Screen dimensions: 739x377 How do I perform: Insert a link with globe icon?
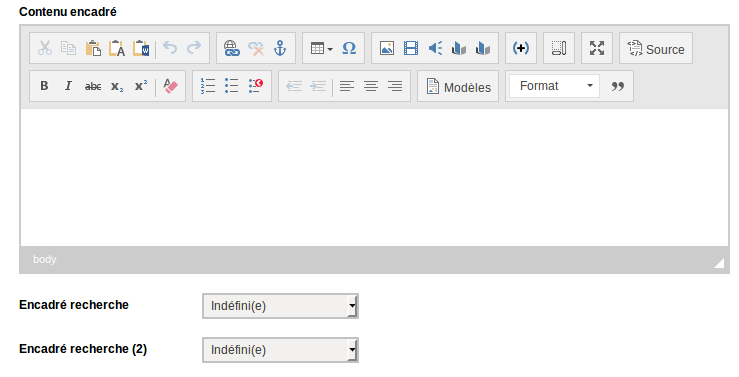click(232, 48)
